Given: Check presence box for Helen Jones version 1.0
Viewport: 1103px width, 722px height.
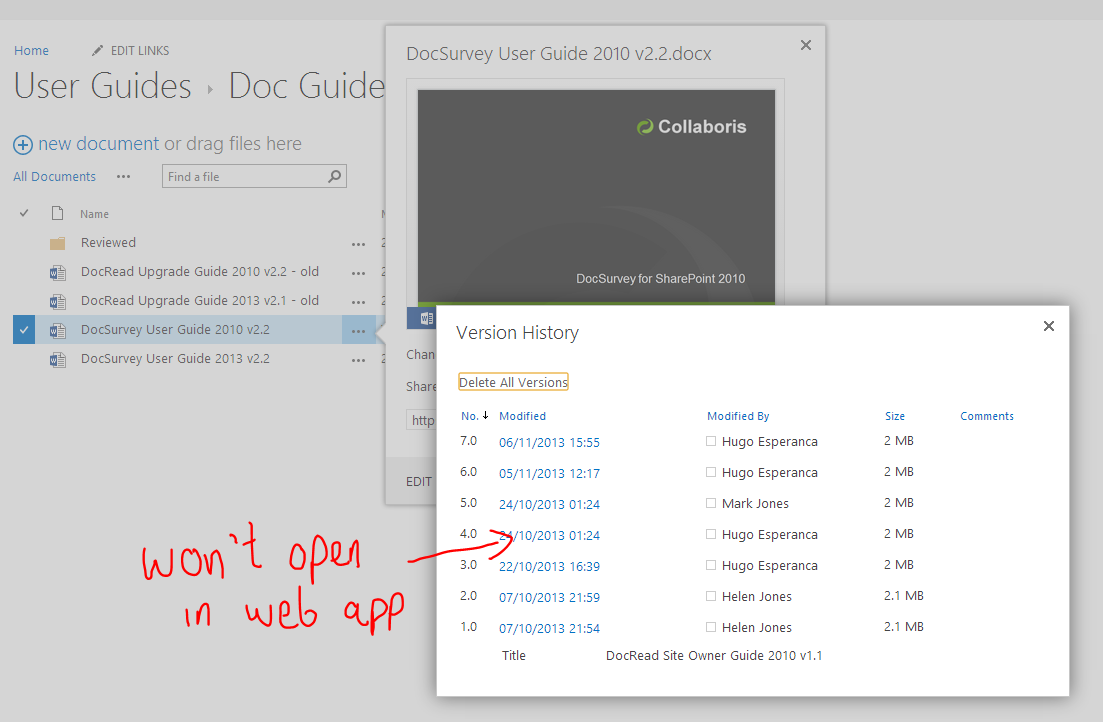Looking at the screenshot, I should [x=711, y=627].
